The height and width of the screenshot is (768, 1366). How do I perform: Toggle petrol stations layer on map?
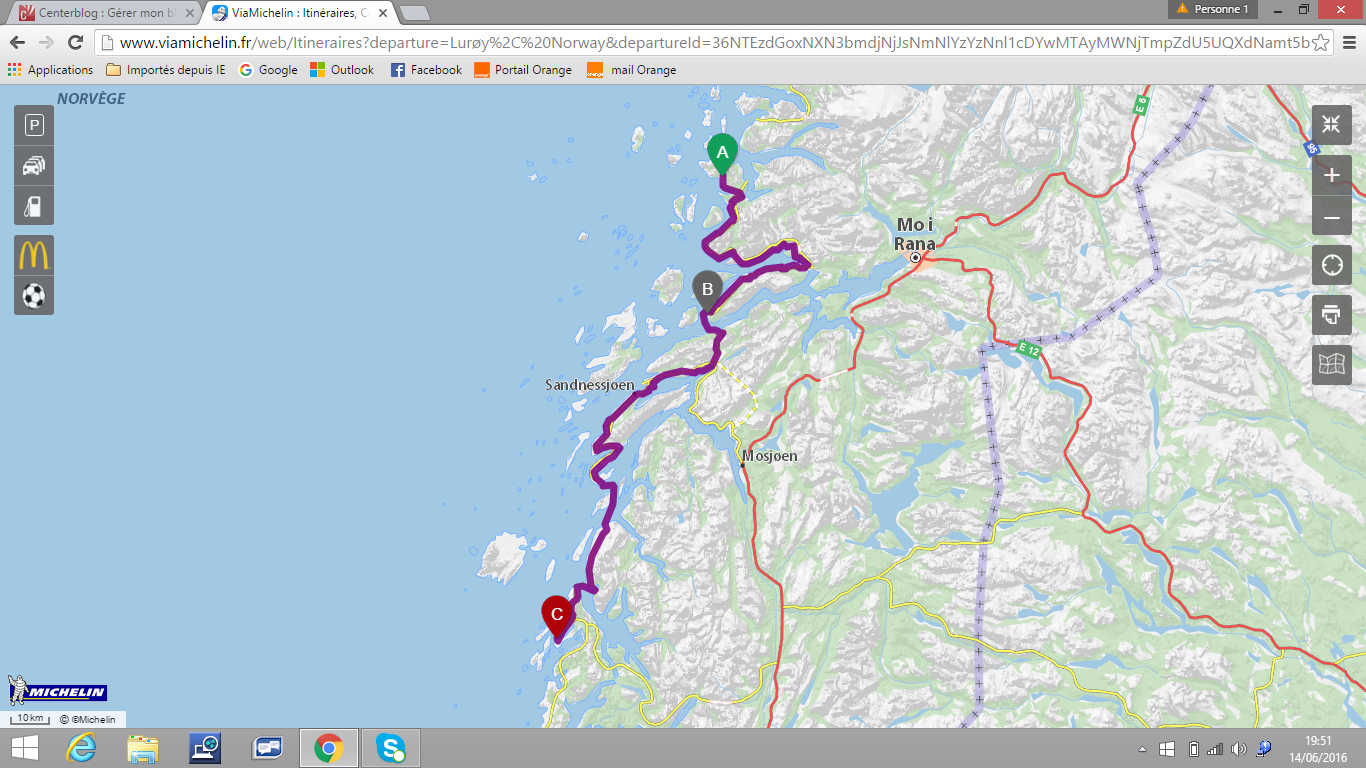click(34, 206)
